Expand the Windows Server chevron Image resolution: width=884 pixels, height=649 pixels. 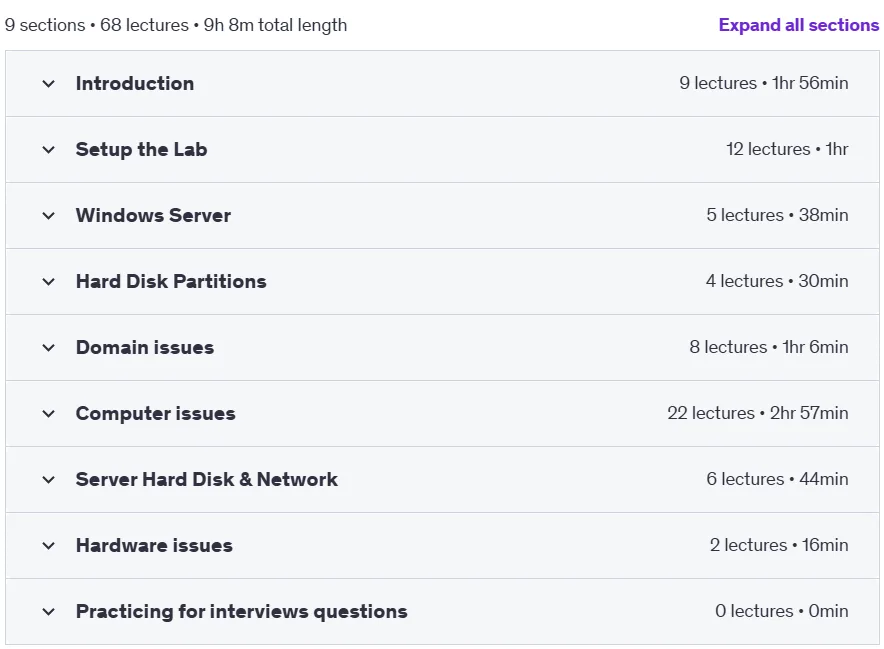48,216
